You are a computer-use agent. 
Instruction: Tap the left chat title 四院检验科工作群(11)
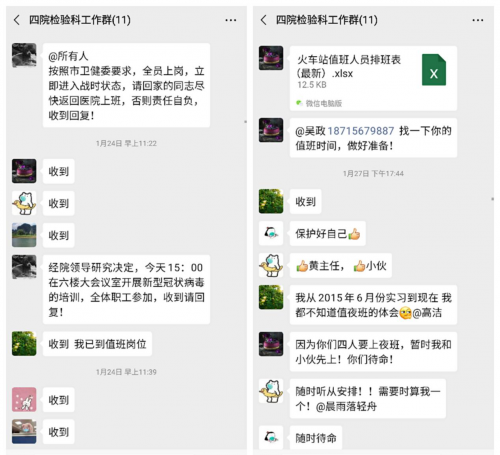point(80,20)
